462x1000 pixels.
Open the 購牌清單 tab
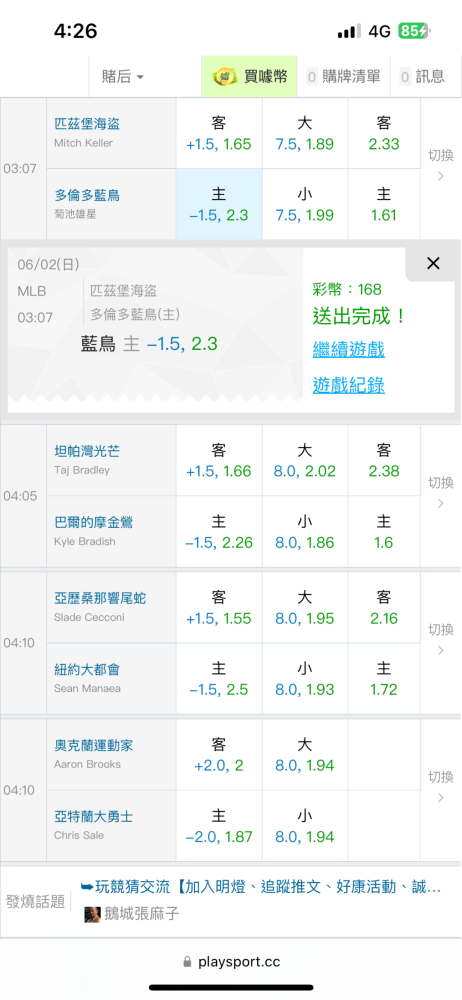click(x=344, y=77)
